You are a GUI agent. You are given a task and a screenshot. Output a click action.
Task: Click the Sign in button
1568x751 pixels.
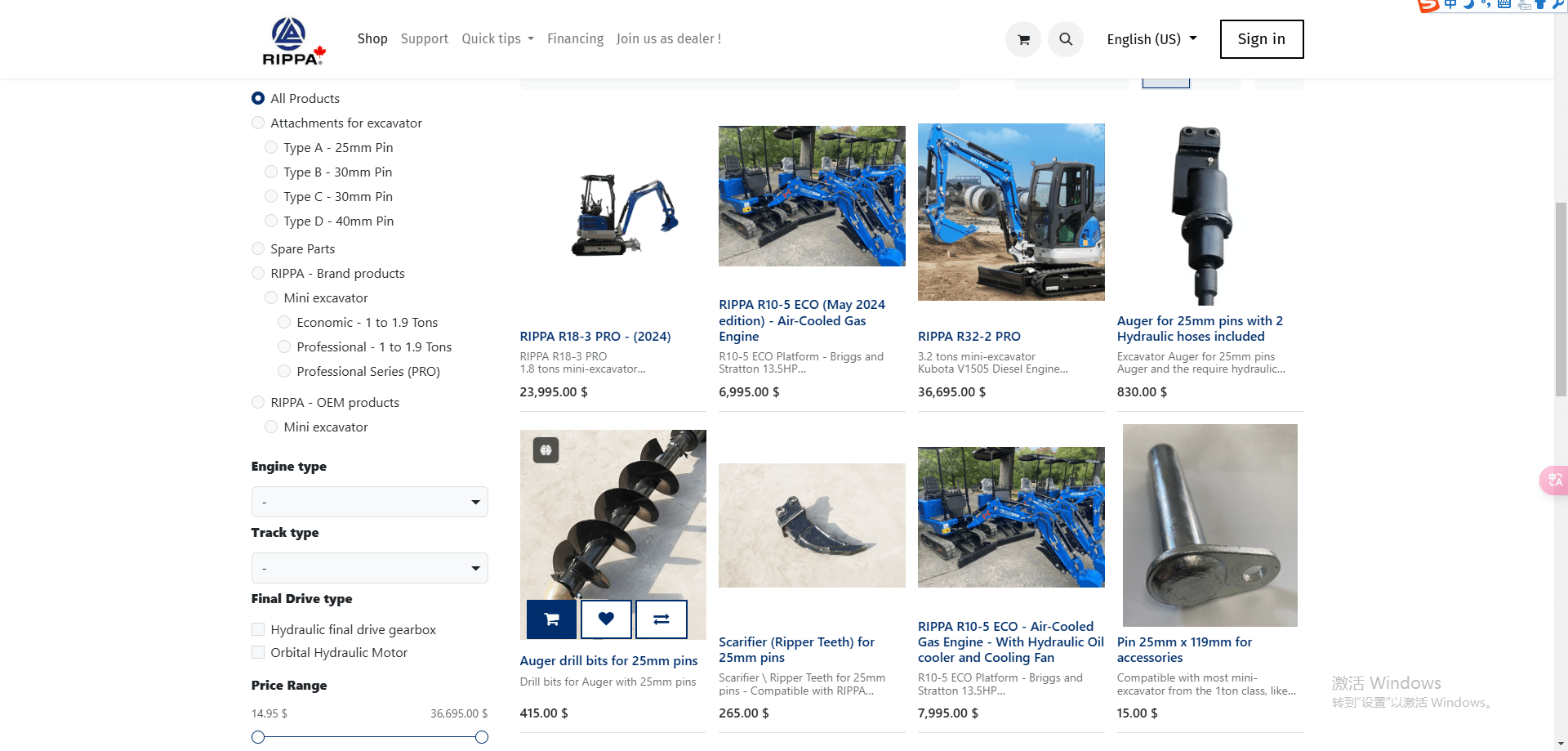1261,39
